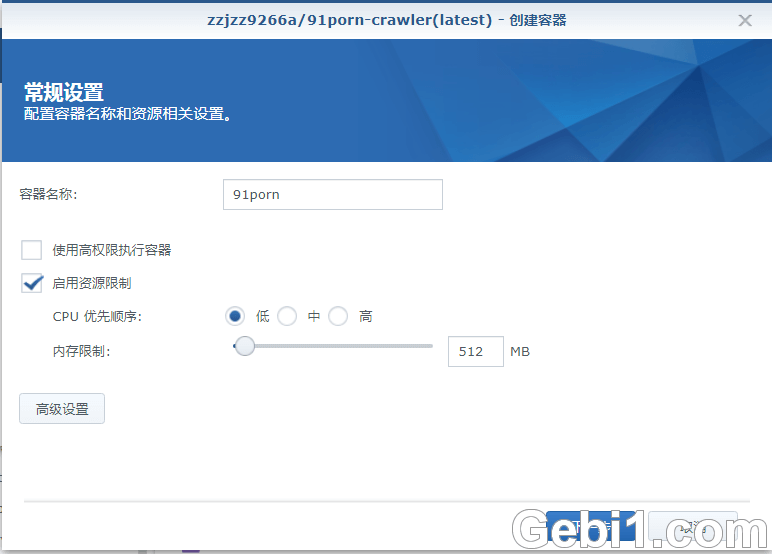Open 高级设置 advanced settings
Viewport: 772px width, 554px height.
(x=62, y=409)
